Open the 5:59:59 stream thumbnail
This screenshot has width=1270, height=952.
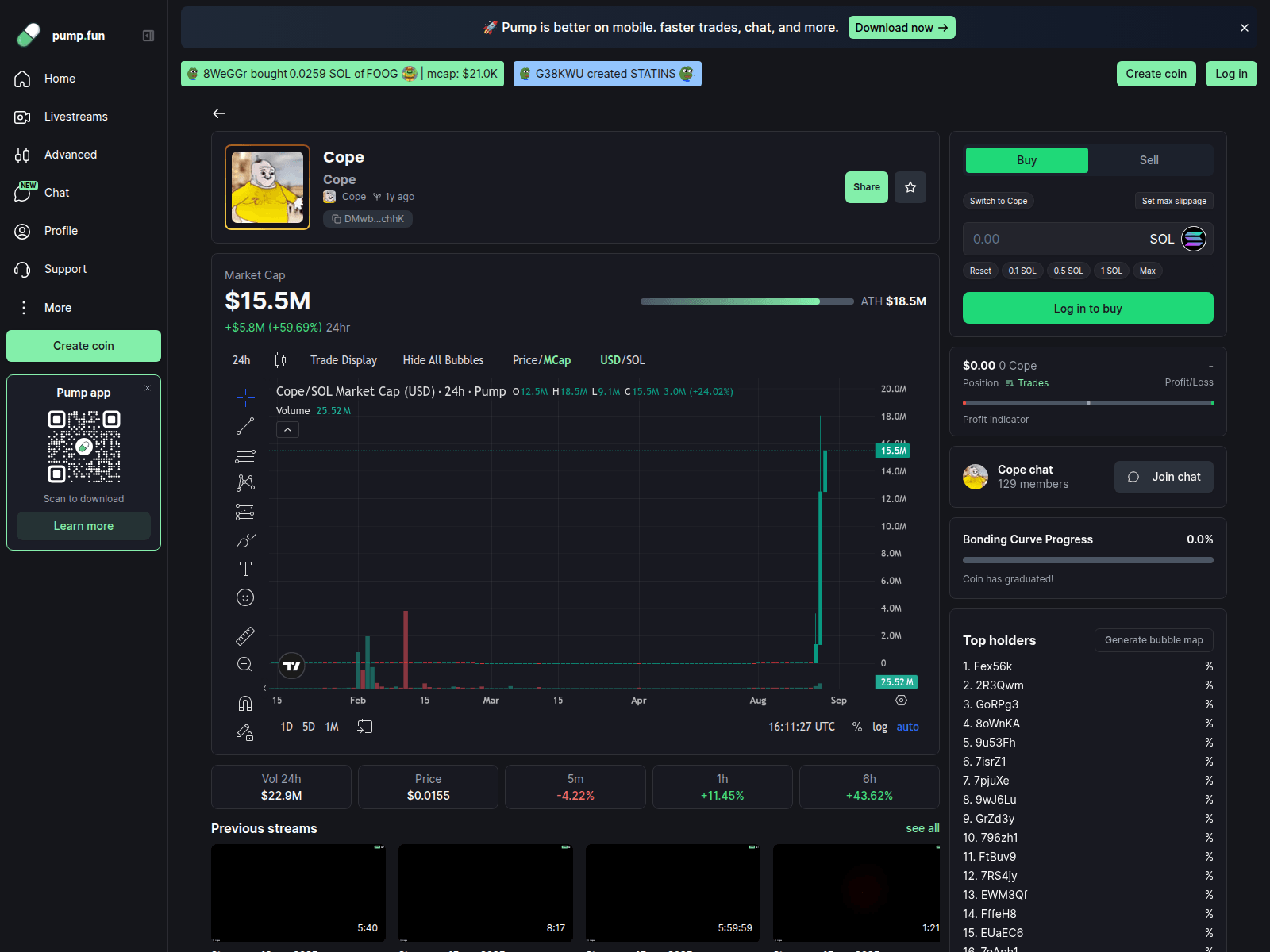673,893
